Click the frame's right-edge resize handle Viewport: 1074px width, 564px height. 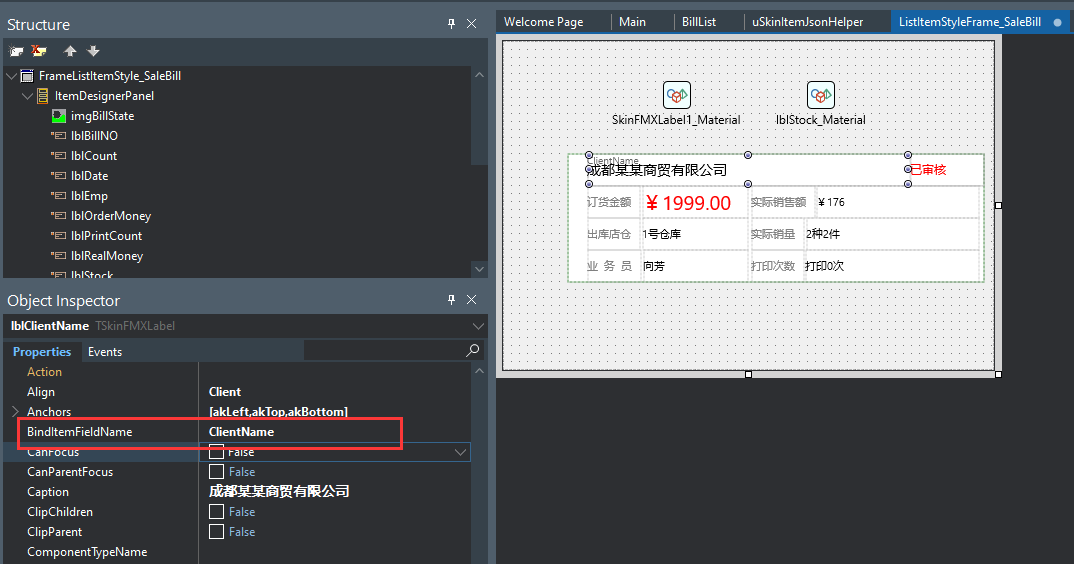[998, 206]
